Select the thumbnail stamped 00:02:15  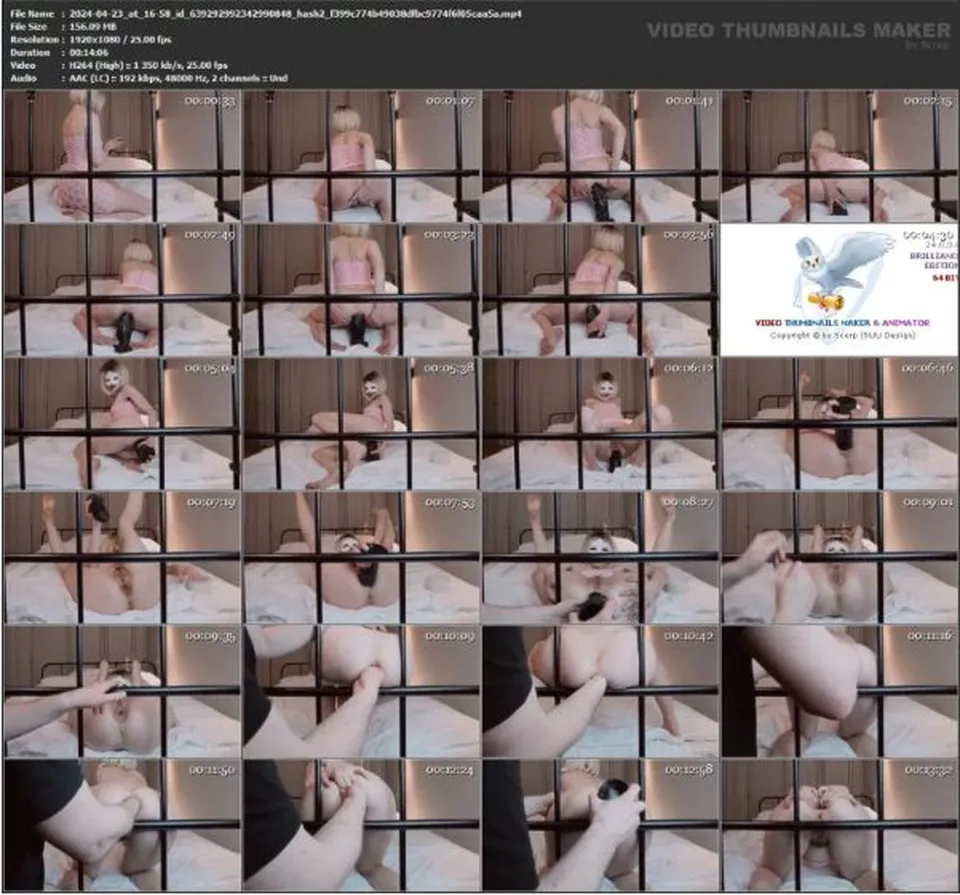tap(839, 156)
